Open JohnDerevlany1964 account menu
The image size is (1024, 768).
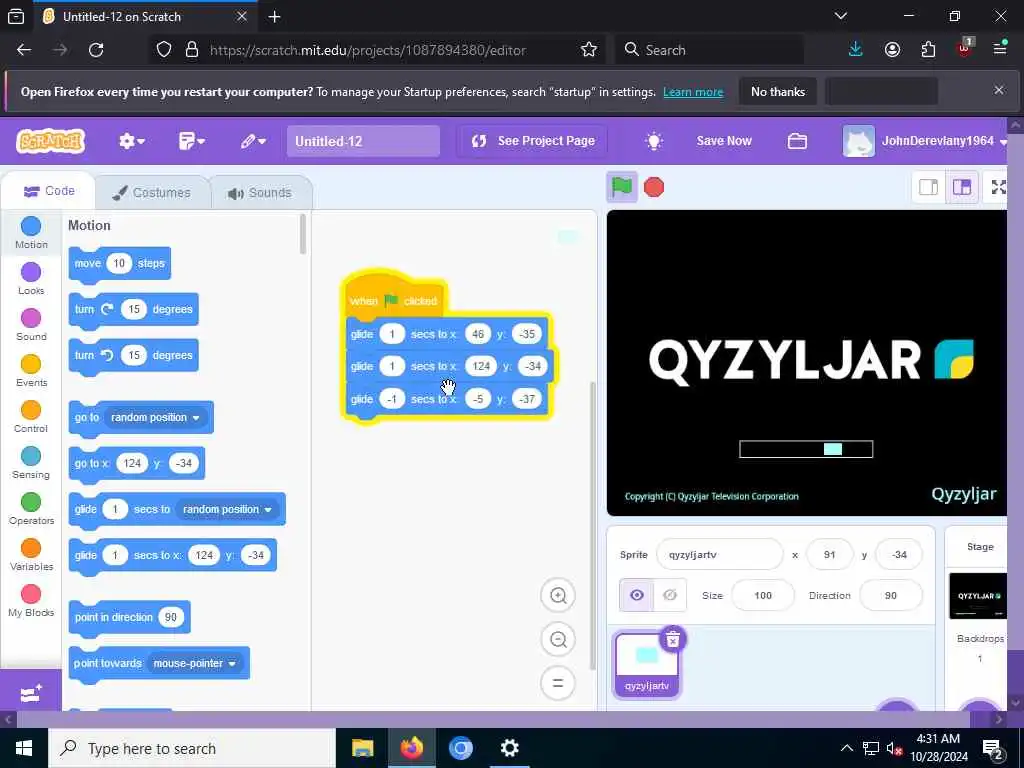tap(925, 140)
